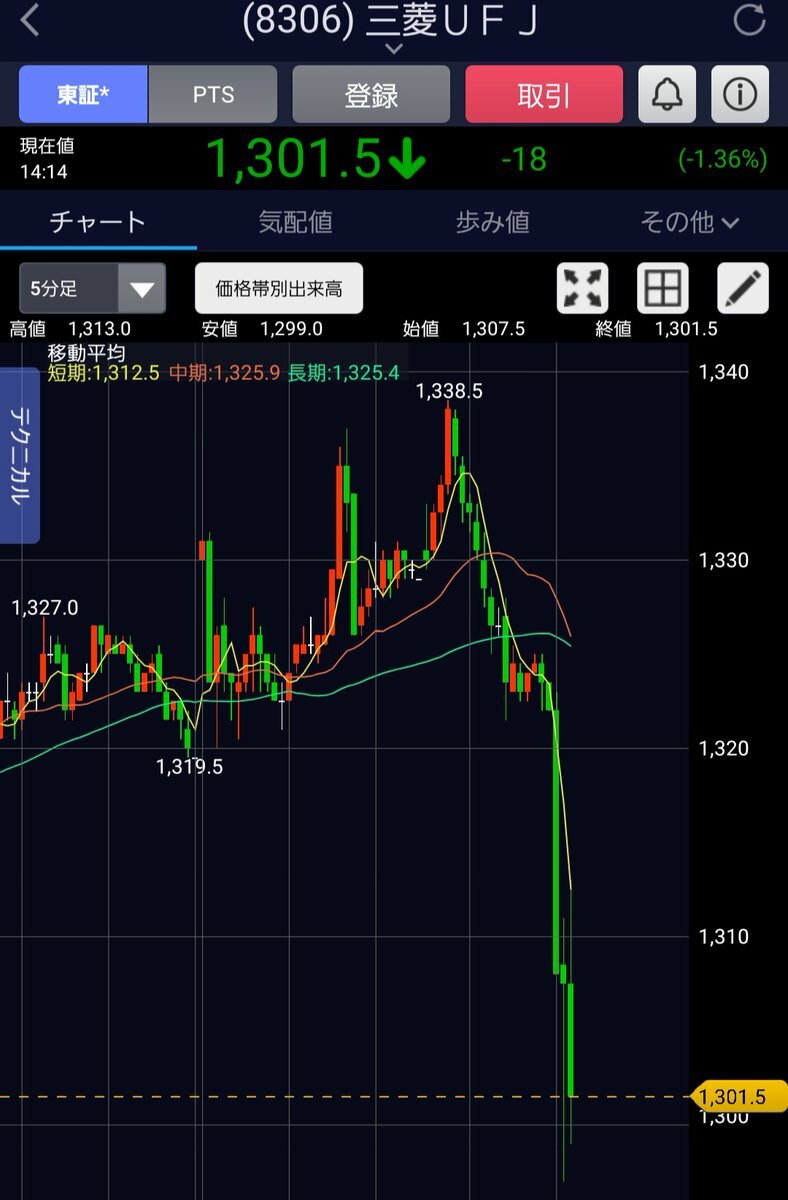Tap the 1,319.5 chart low label
Image resolution: width=788 pixels, height=1200 pixels.
point(189,767)
